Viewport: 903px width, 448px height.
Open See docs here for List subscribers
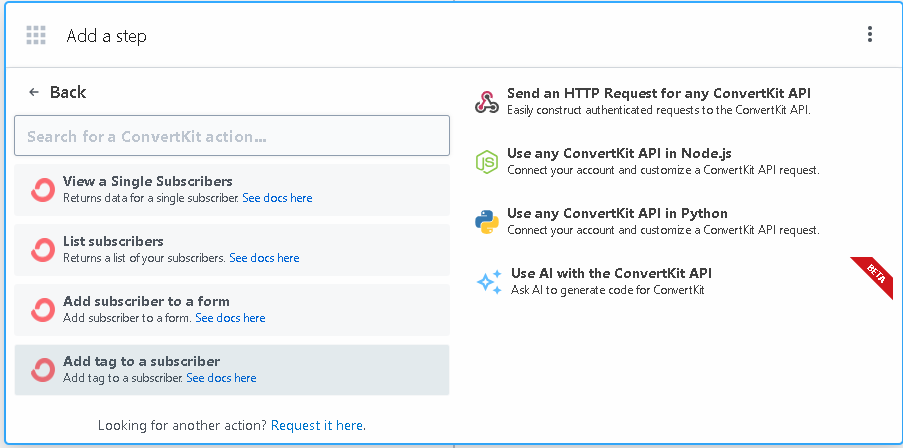pos(264,258)
